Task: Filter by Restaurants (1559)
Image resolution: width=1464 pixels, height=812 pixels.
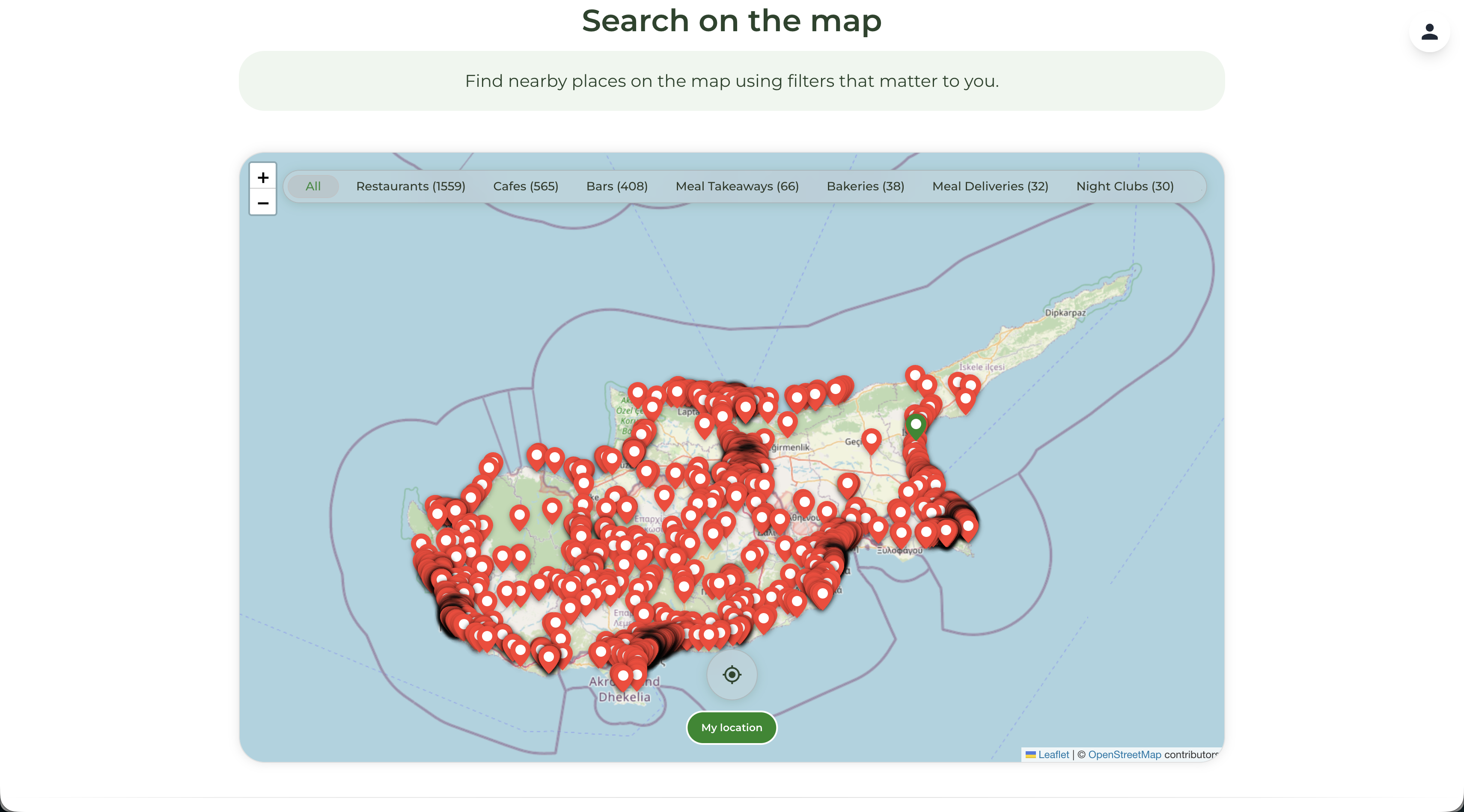Action: point(411,186)
